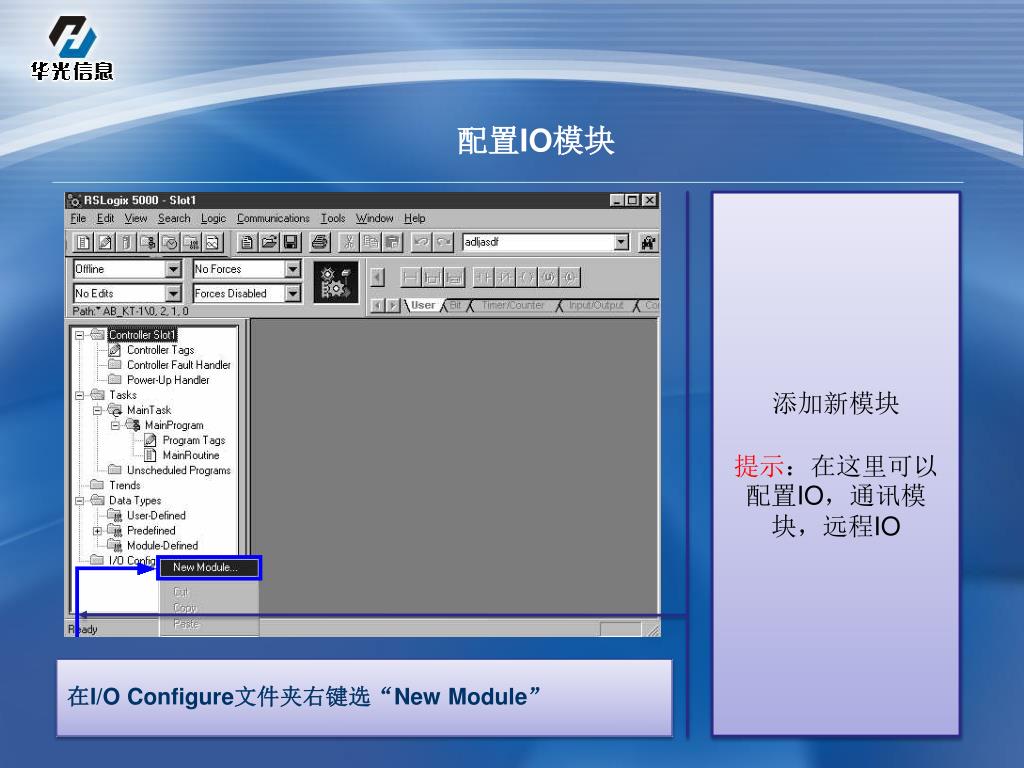Click the binoculars Find icon
Screen dimensions: 1024x768
tap(648, 243)
